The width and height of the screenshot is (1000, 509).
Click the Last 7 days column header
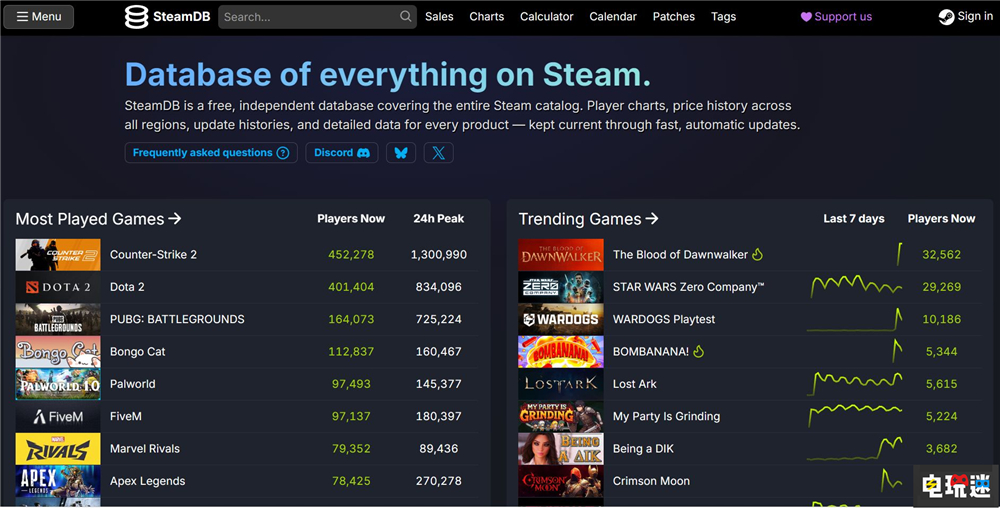(853, 219)
